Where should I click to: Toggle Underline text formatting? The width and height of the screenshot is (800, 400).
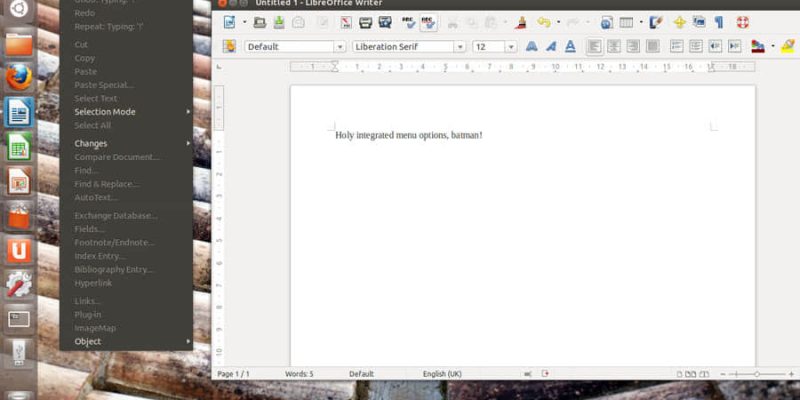[570, 46]
